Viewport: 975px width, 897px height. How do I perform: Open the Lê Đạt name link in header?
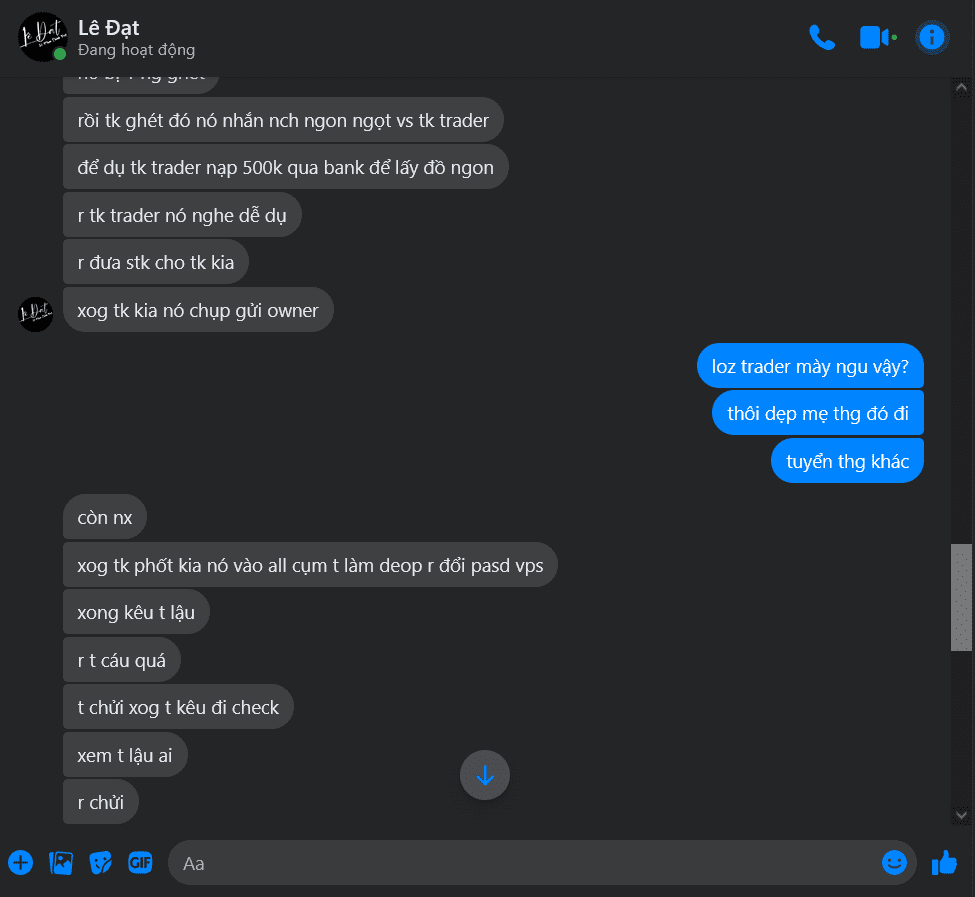(108, 28)
